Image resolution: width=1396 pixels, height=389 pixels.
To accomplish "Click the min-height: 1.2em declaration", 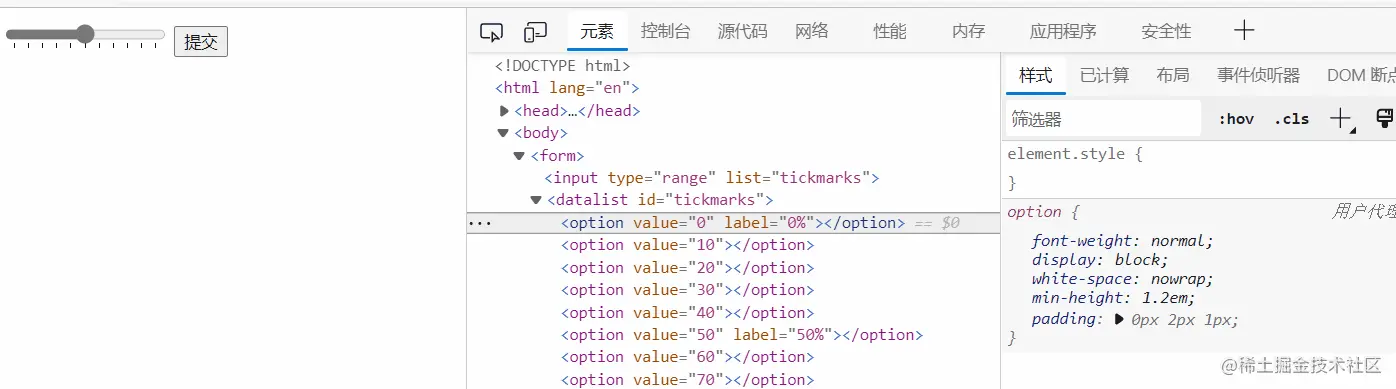I will point(1113,298).
